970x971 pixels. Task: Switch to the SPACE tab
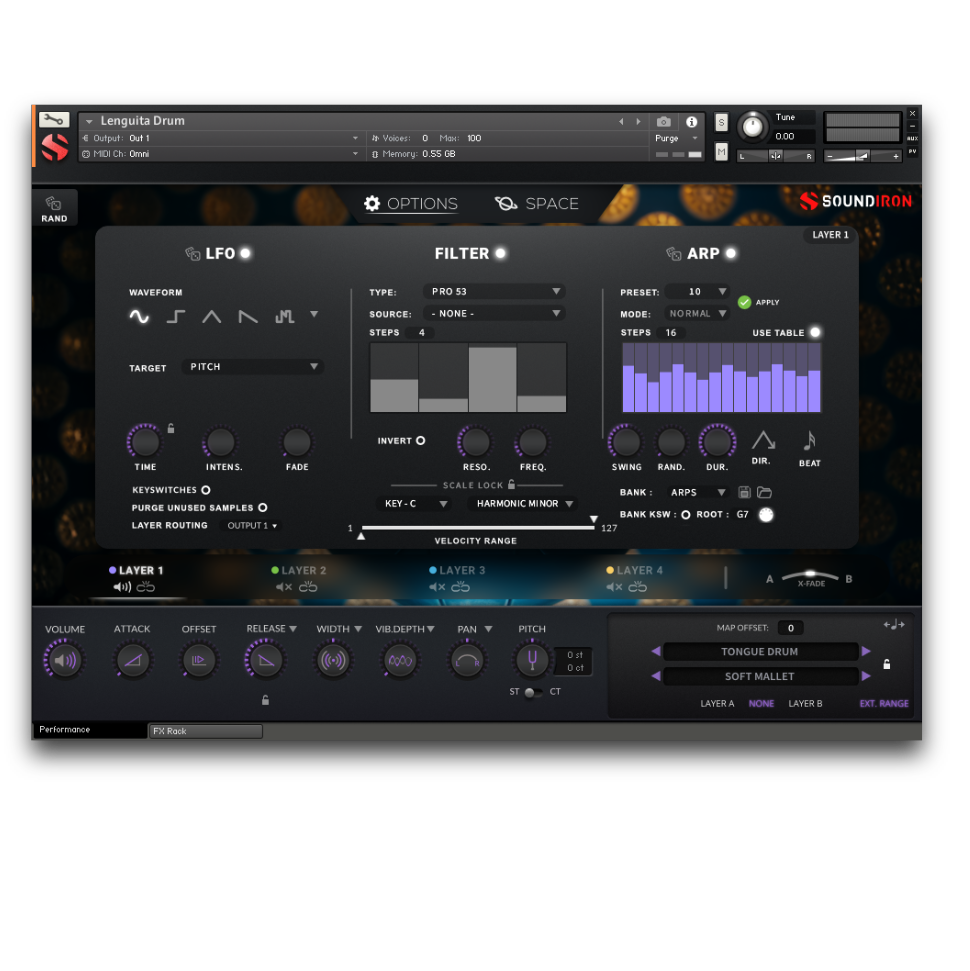537,204
